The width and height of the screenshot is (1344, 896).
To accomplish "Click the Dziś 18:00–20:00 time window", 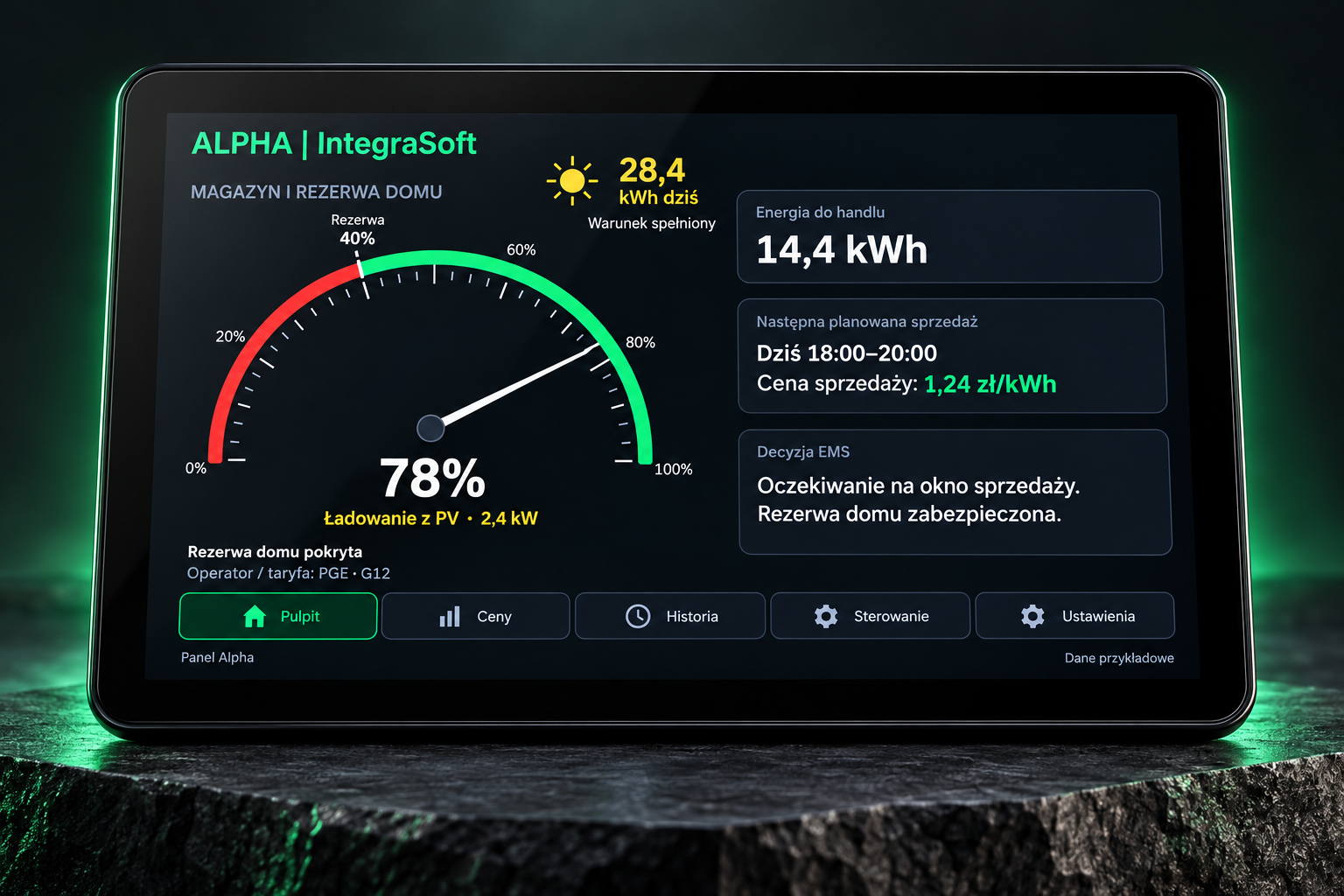I will click(846, 353).
